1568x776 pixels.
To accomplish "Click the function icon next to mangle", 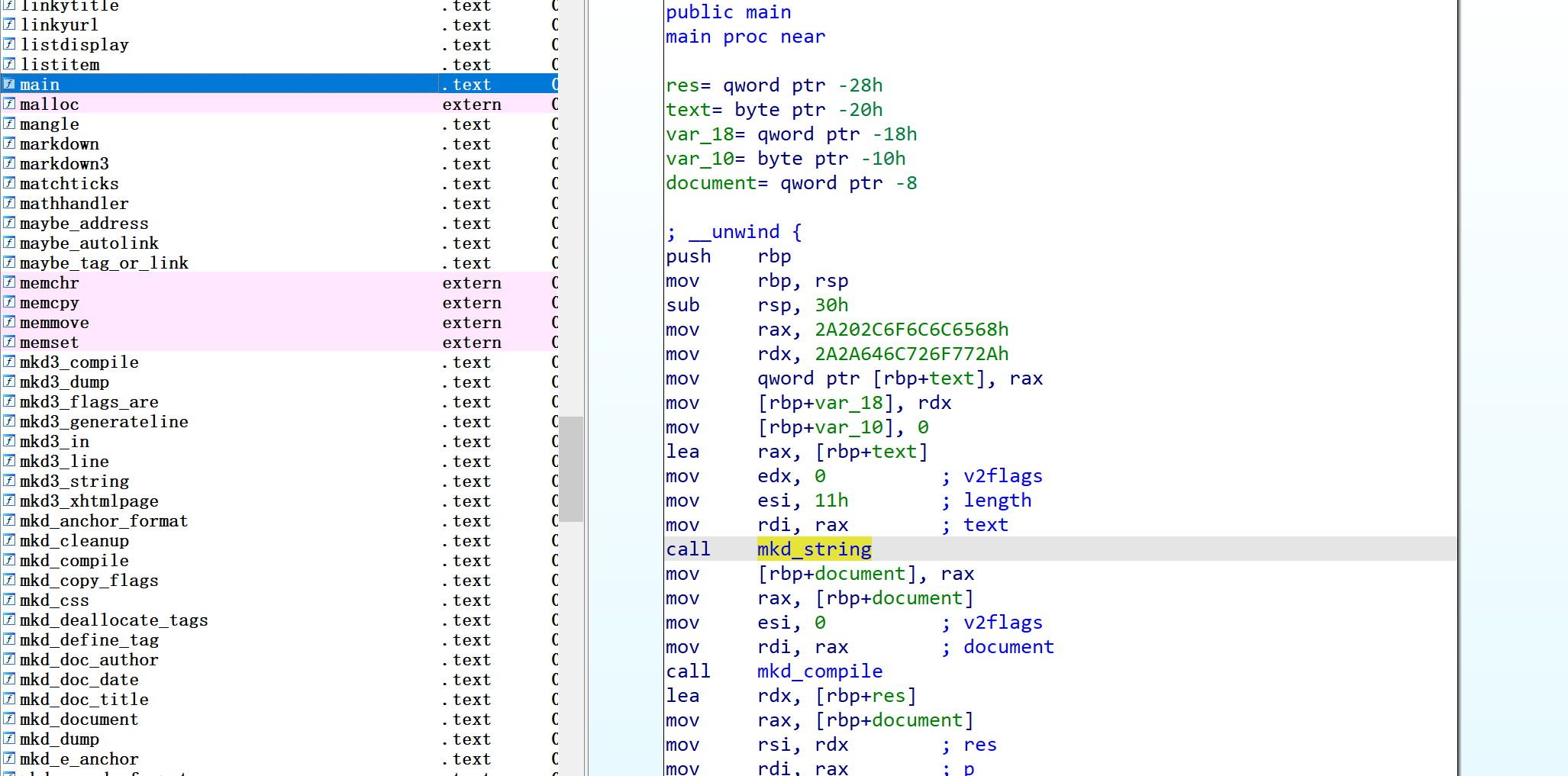I will (x=9, y=124).
